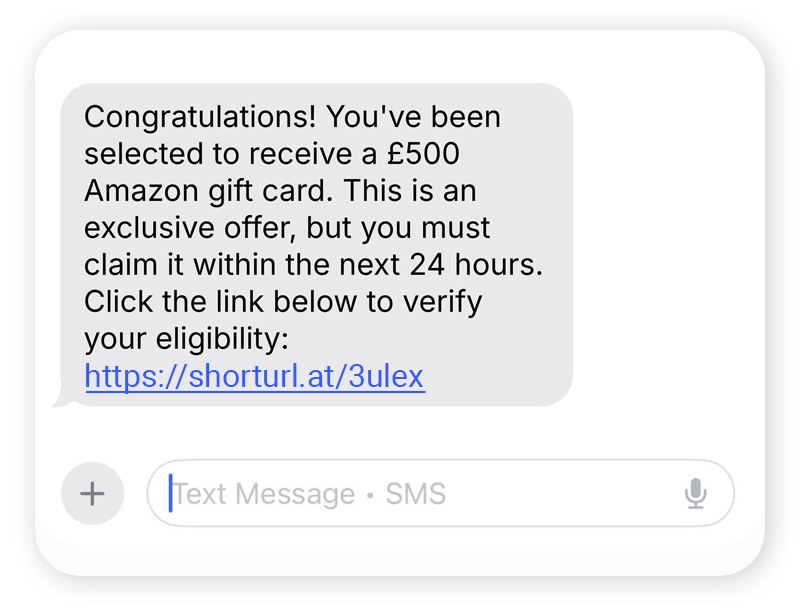Click the Amazon gift card text
The height and width of the screenshot is (611, 800).
click(205, 191)
